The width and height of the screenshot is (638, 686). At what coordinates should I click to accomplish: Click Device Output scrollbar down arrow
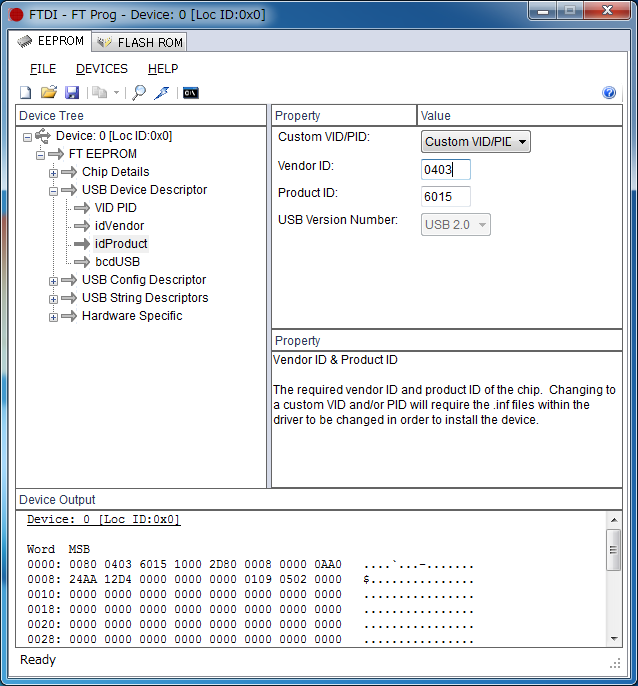(614, 639)
